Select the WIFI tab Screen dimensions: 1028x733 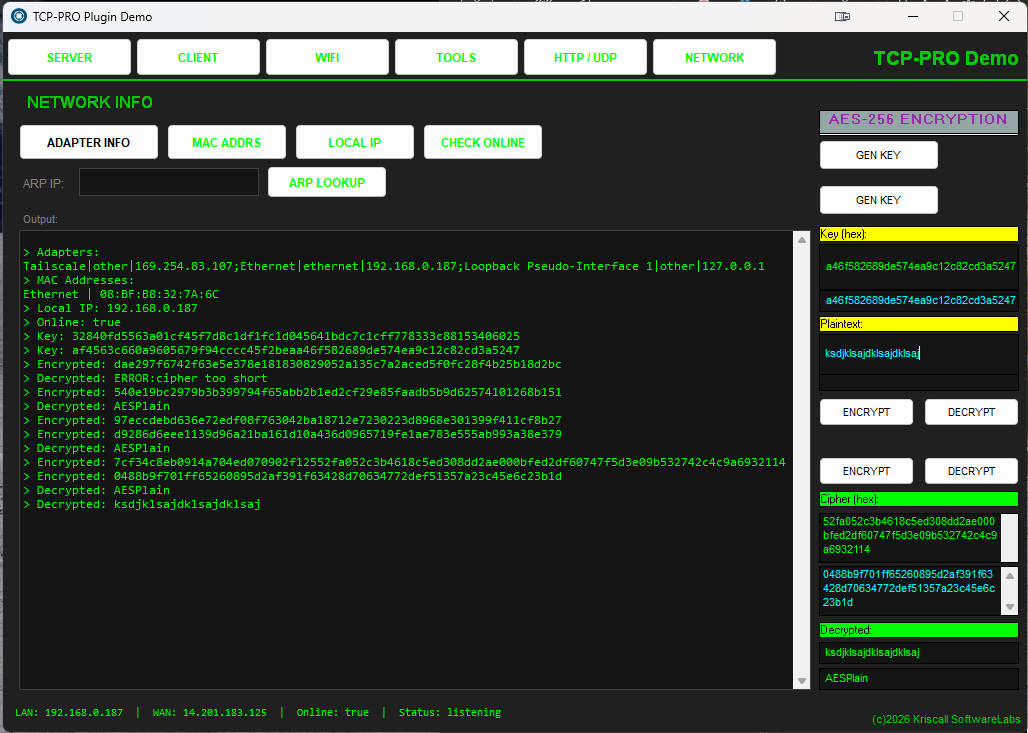tap(327, 57)
